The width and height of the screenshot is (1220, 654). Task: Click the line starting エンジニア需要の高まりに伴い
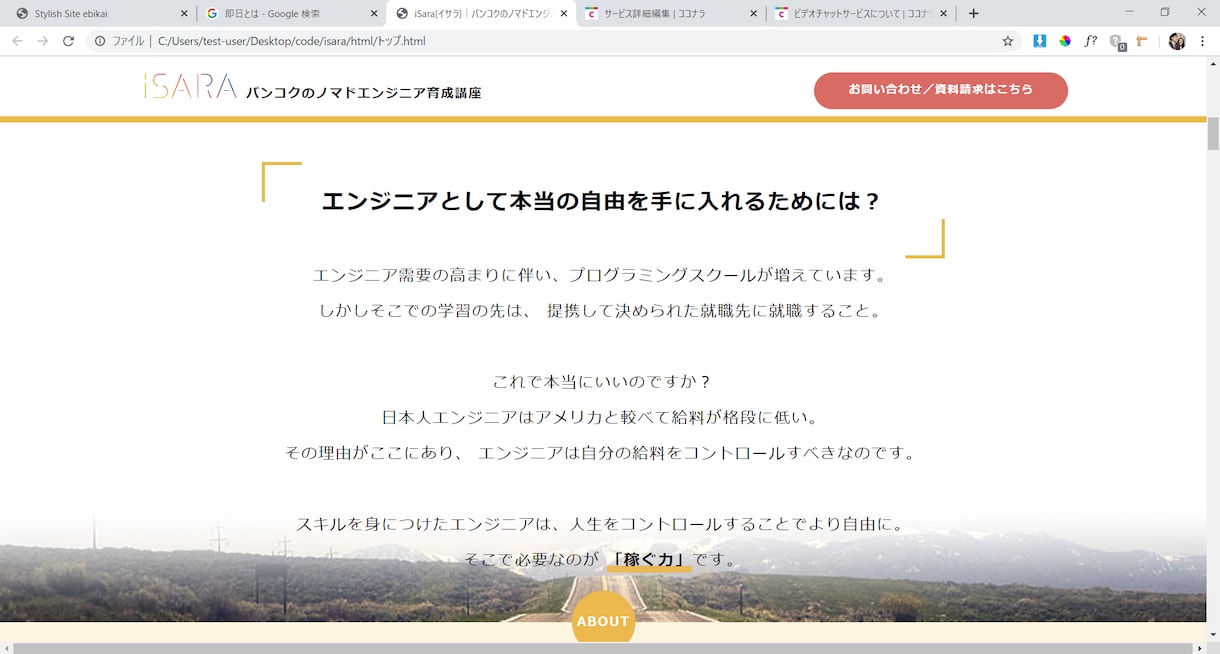[602, 275]
